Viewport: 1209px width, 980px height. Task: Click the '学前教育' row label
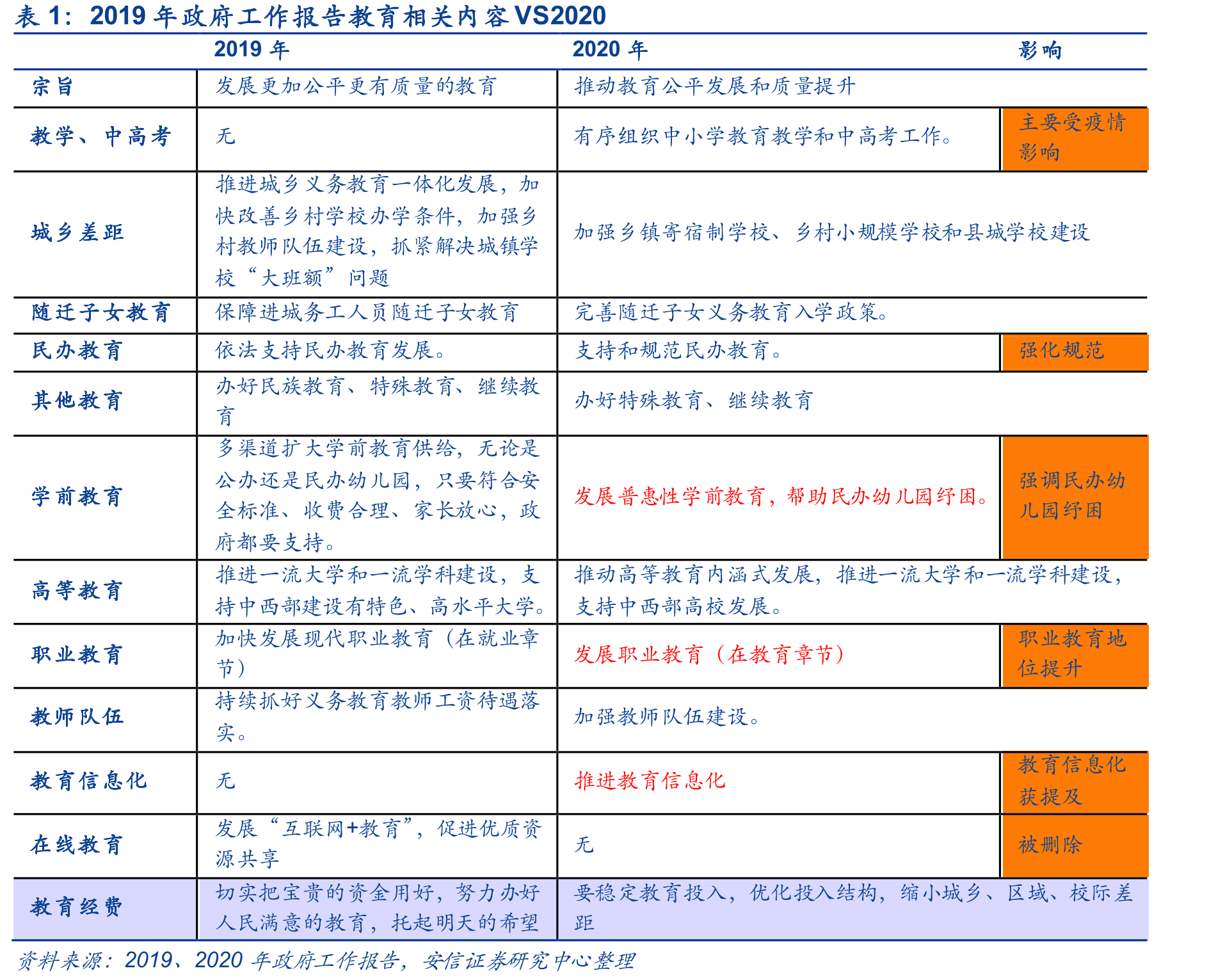click(77, 497)
